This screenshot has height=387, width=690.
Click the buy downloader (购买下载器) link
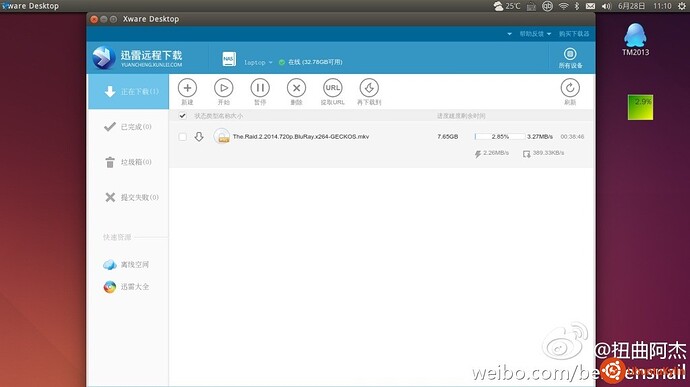[574, 34]
